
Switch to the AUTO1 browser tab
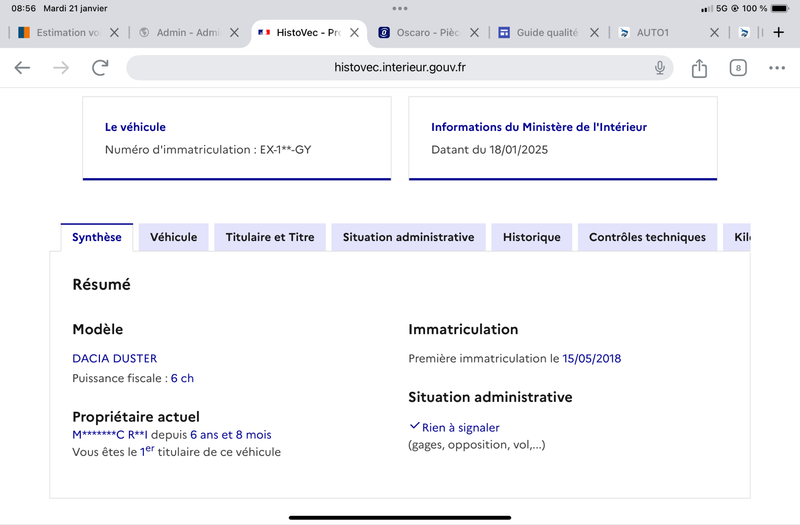(661, 33)
